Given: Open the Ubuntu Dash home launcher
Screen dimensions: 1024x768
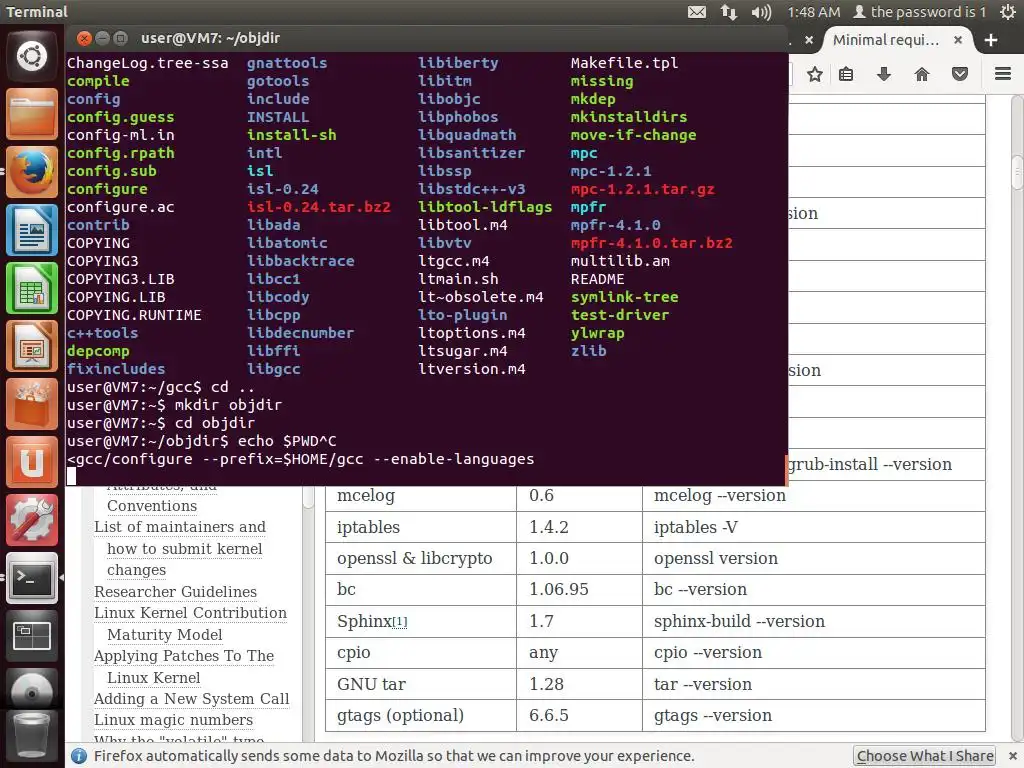Looking at the screenshot, I should 31,56.
